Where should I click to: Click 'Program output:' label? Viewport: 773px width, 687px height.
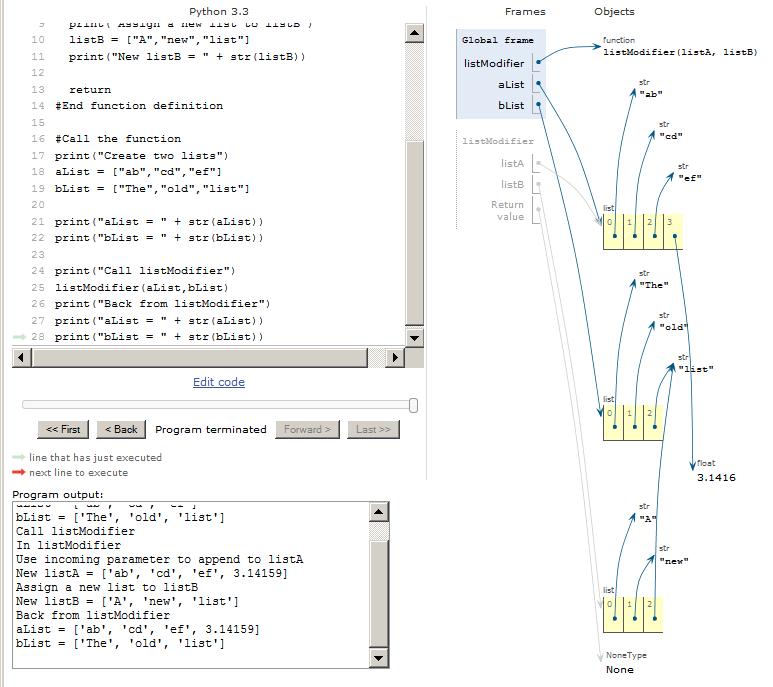(58, 494)
